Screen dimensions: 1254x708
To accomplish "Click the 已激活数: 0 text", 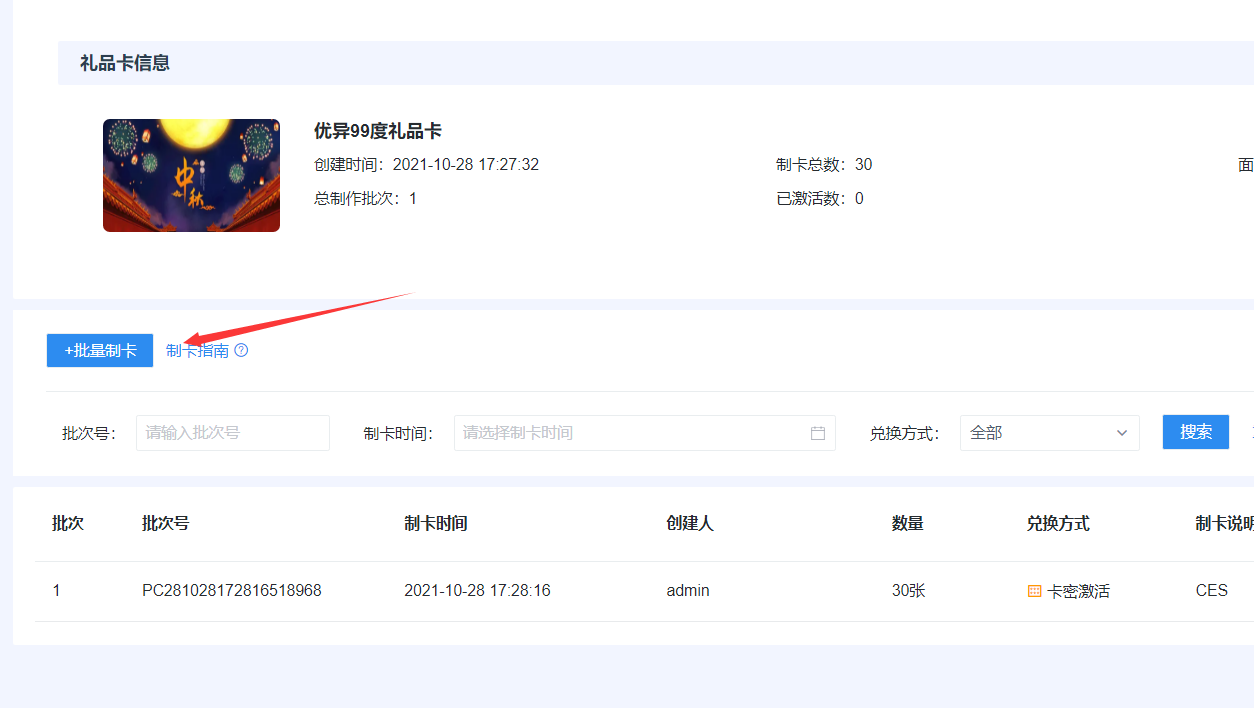I will pyautogui.click(x=820, y=199).
